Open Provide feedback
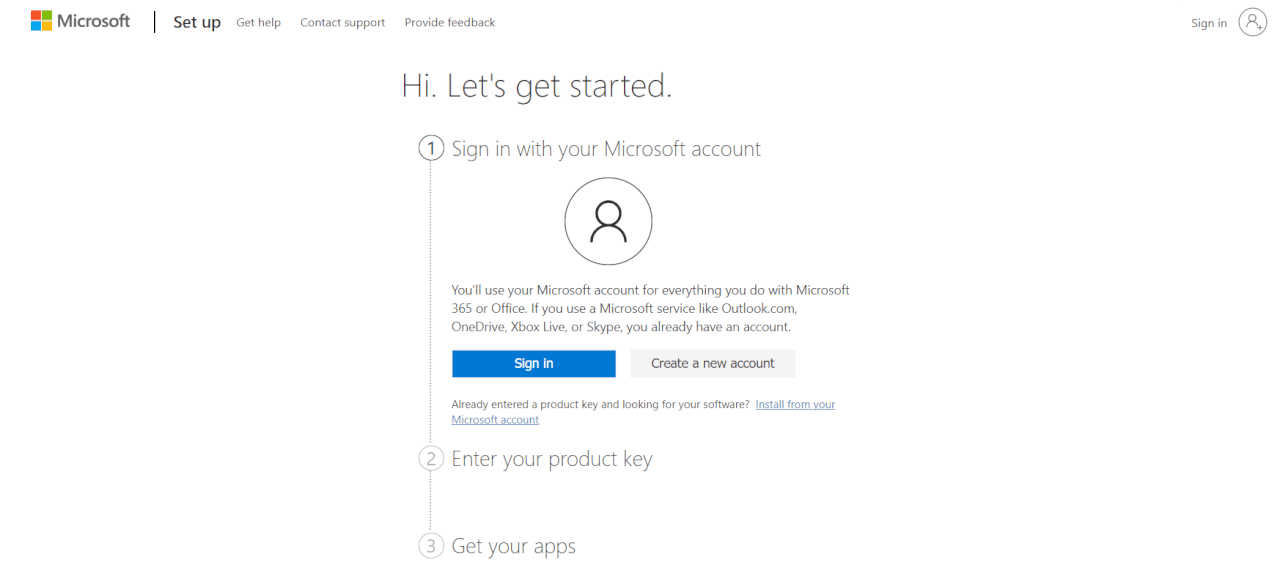This screenshot has height=576, width=1280. coord(449,22)
